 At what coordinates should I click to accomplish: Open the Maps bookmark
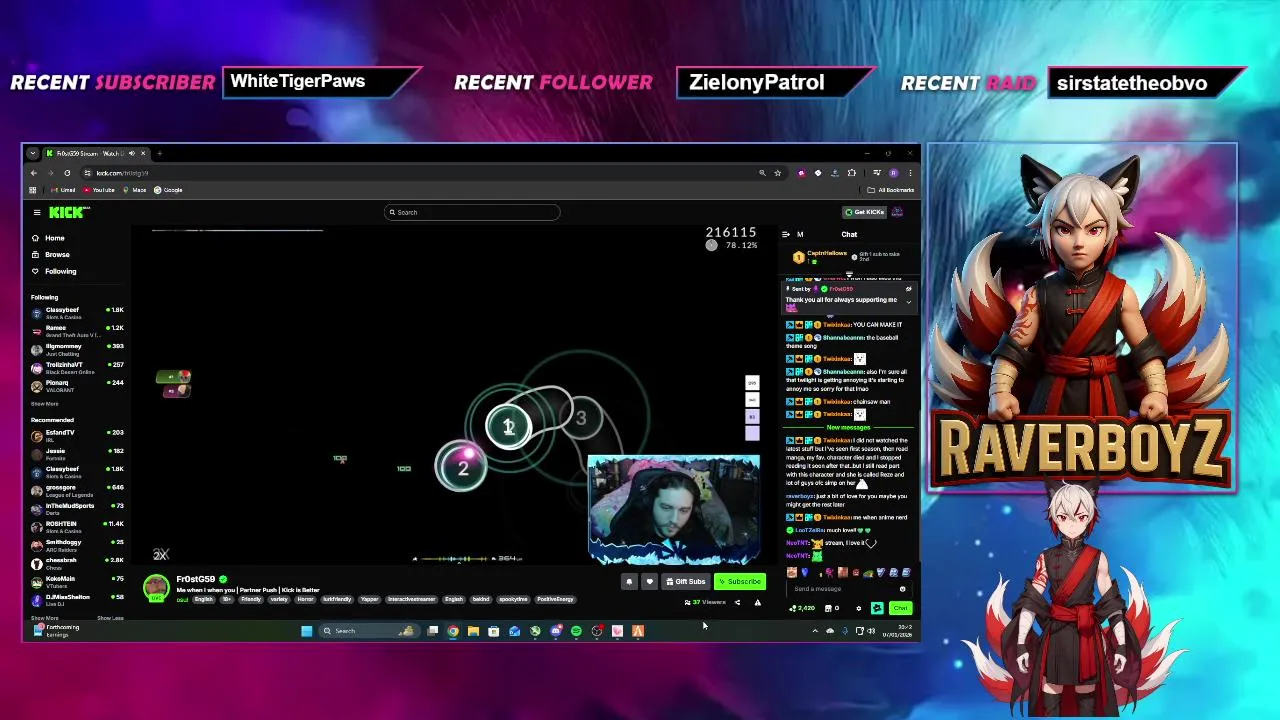[x=135, y=190]
